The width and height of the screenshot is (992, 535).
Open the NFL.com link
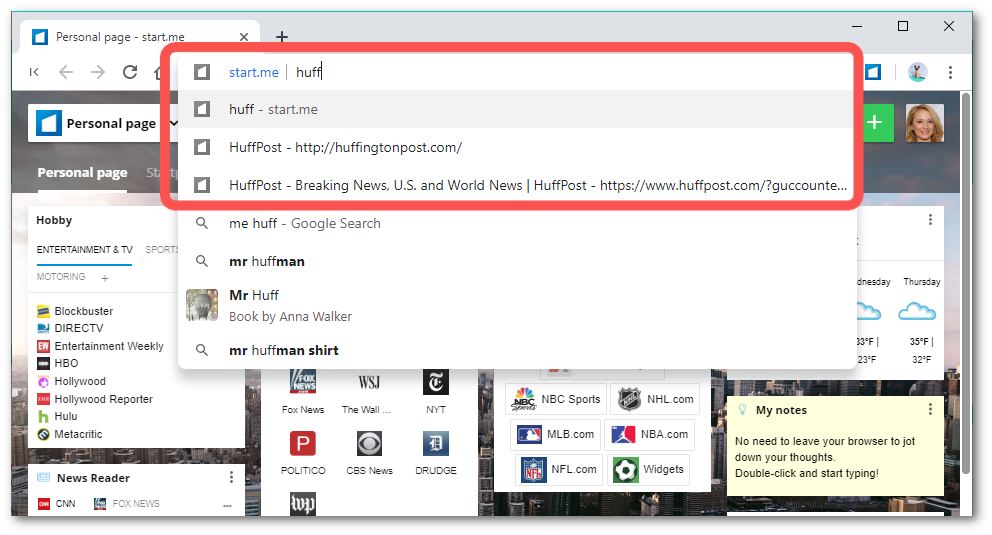coord(559,469)
